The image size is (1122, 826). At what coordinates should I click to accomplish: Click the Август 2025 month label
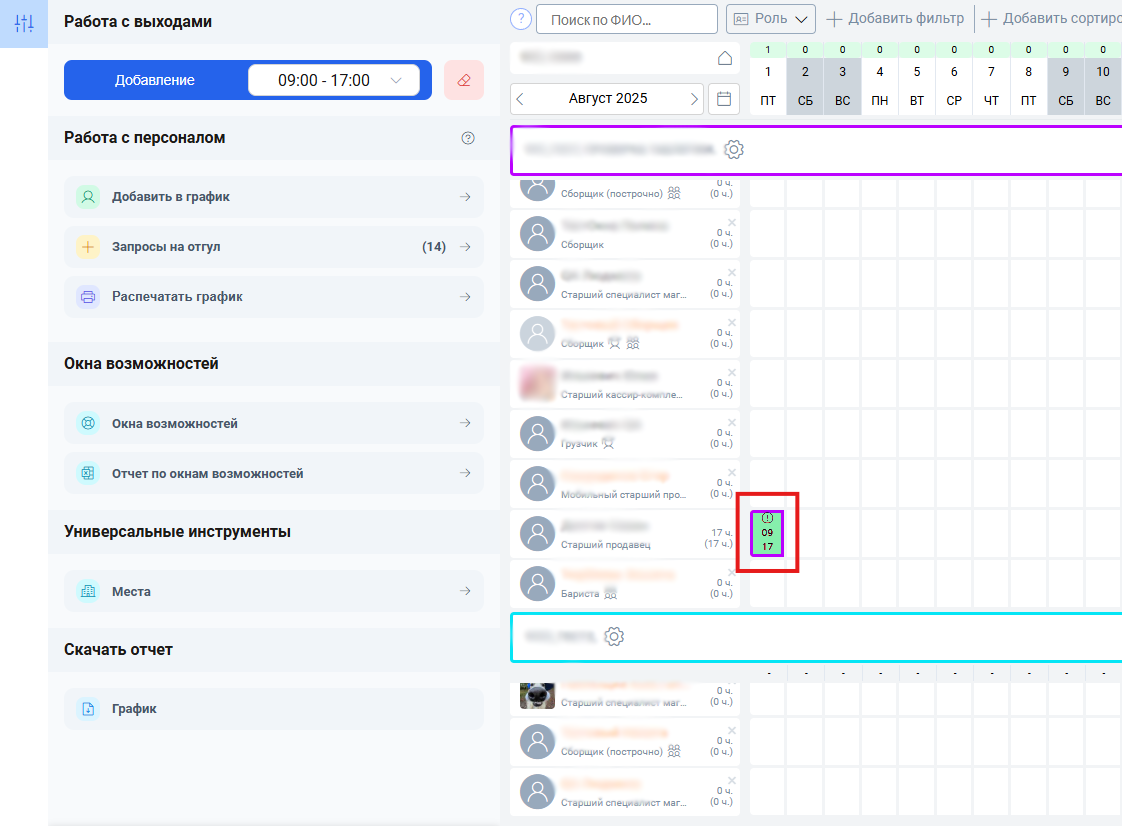[x=608, y=98]
